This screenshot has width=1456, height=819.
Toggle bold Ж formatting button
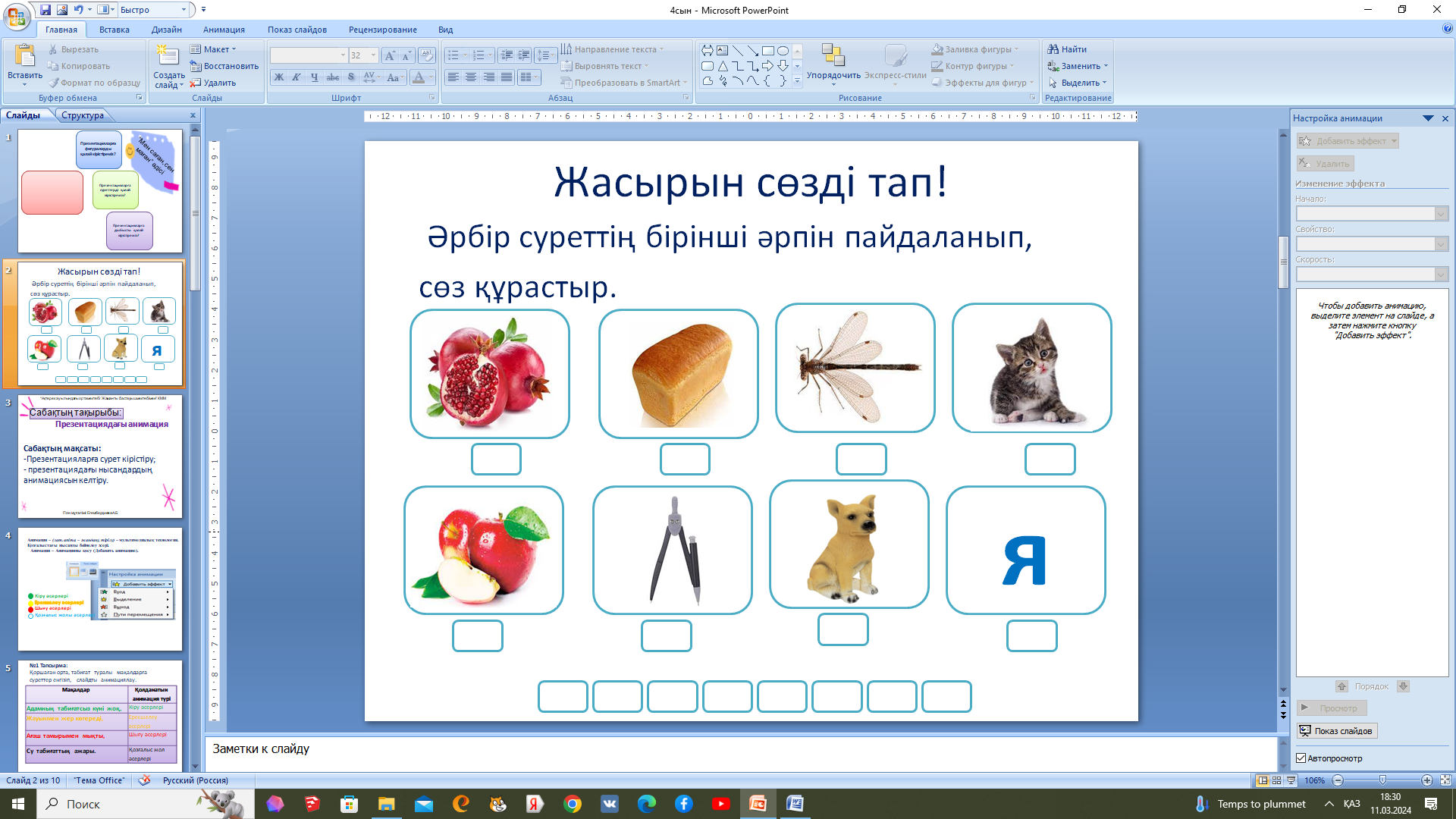tap(279, 77)
